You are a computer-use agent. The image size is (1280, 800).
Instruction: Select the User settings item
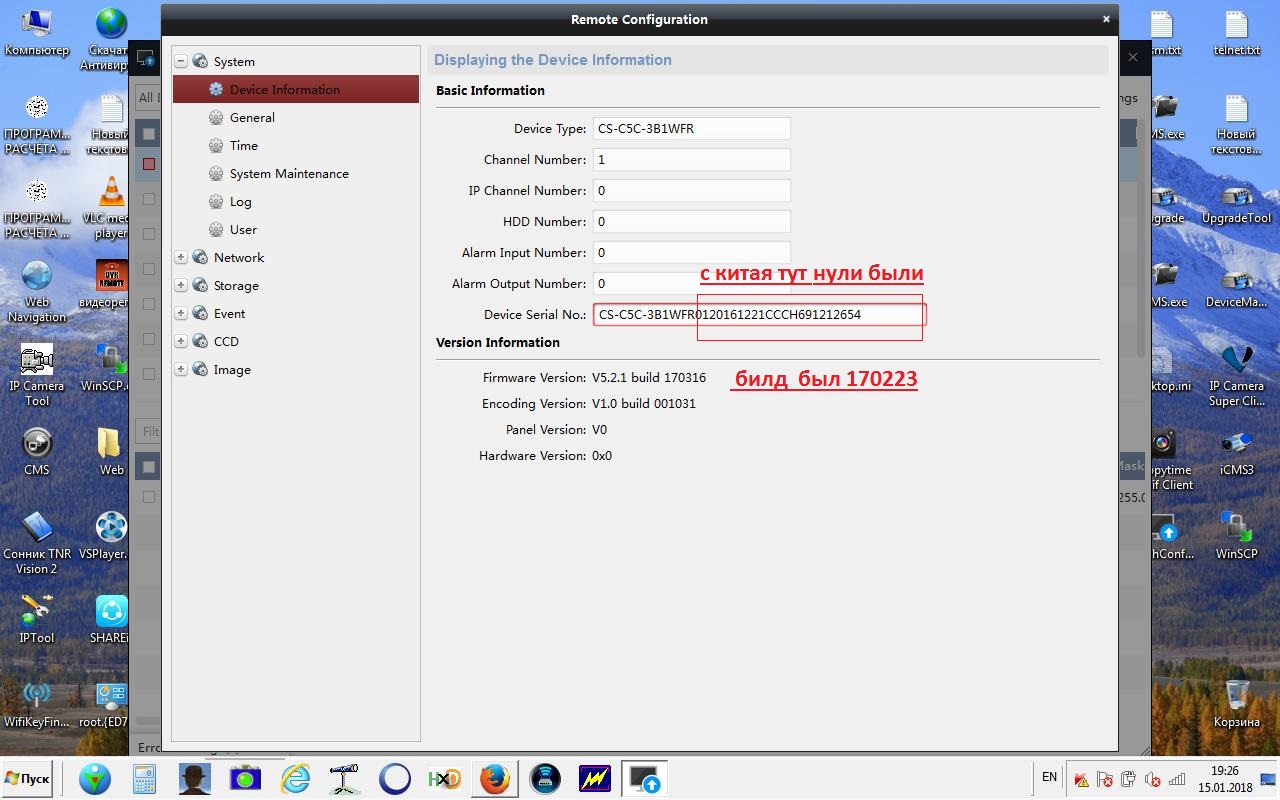tap(243, 229)
